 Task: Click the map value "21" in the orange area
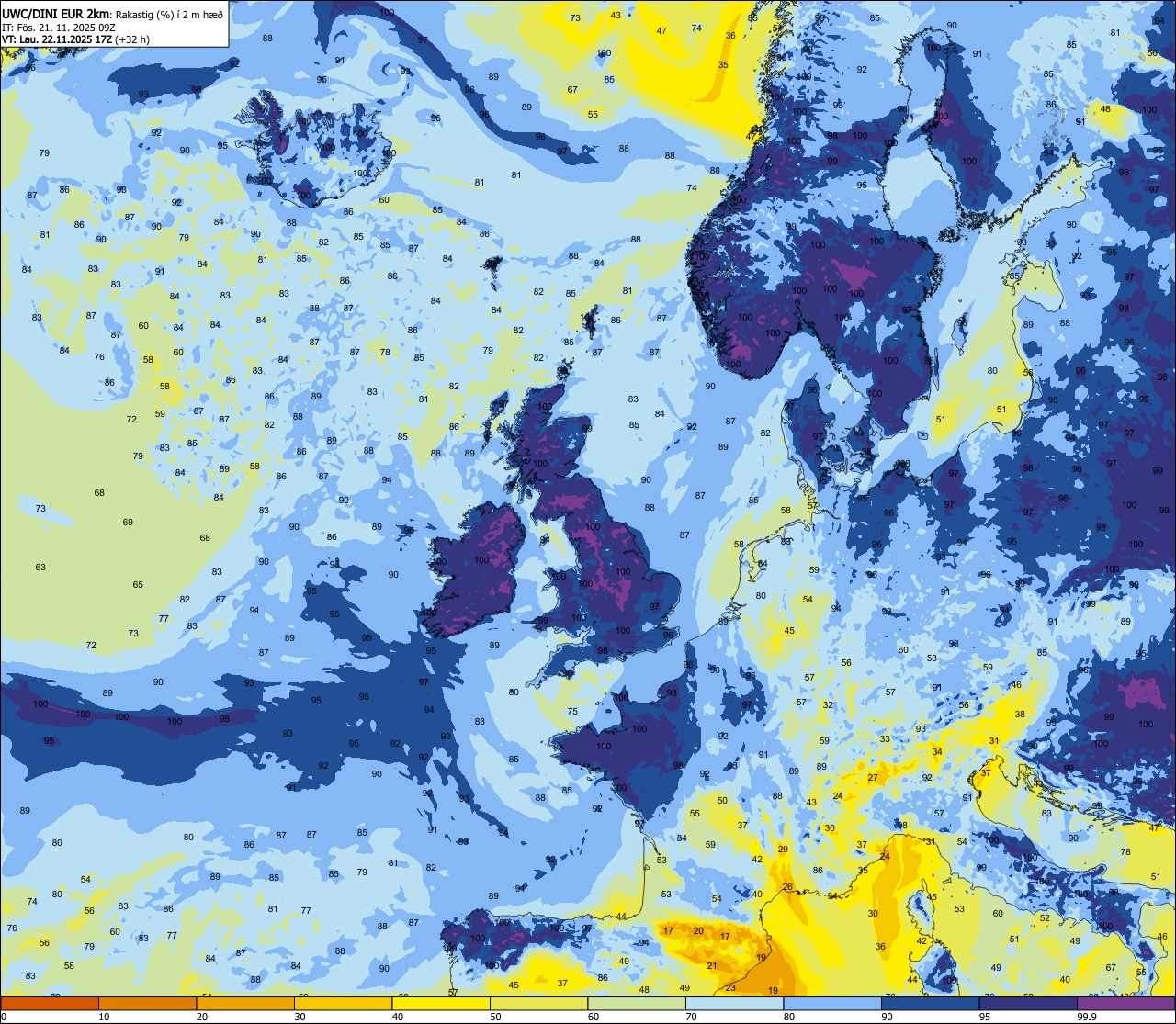[x=712, y=965]
